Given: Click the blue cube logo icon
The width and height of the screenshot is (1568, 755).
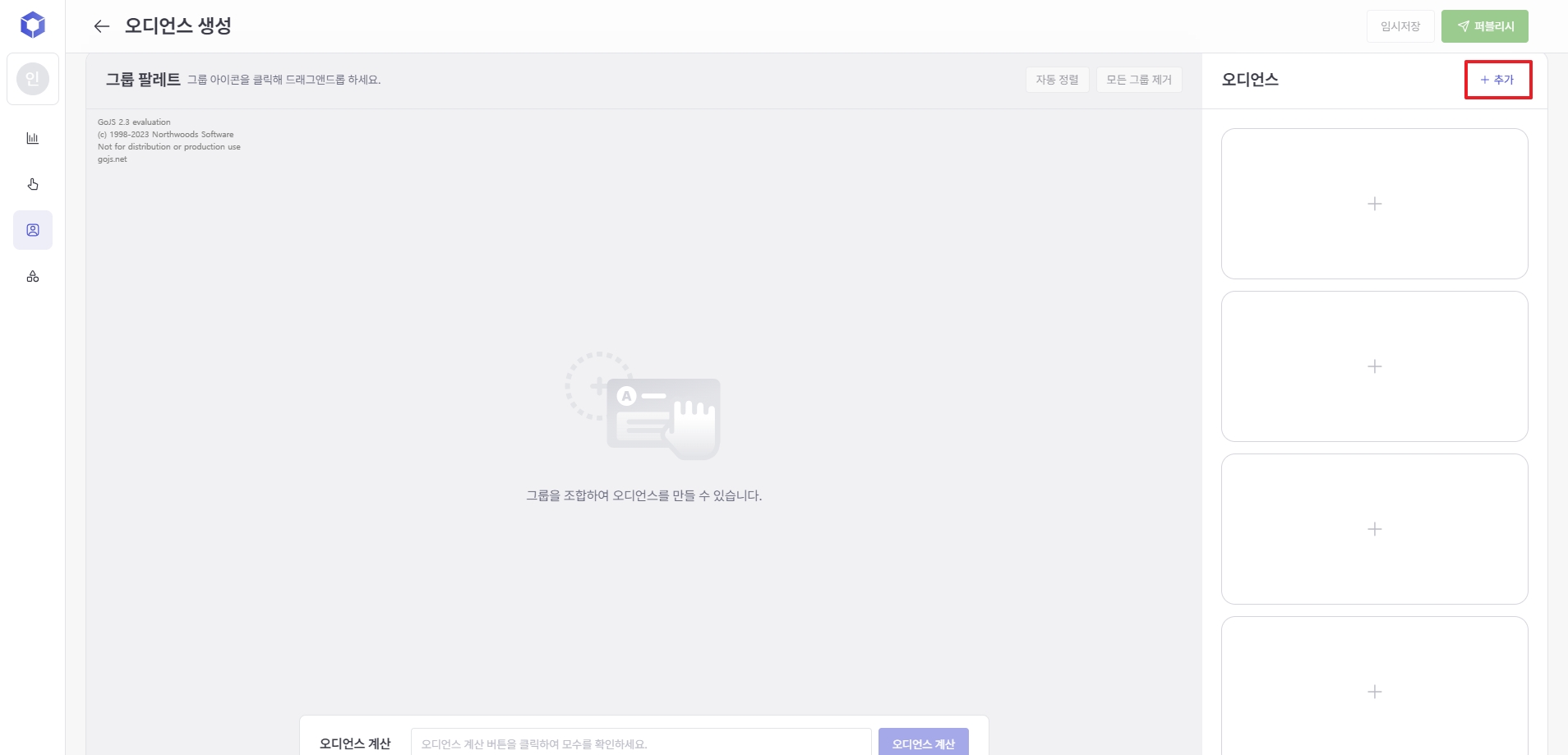Looking at the screenshot, I should click(x=33, y=25).
